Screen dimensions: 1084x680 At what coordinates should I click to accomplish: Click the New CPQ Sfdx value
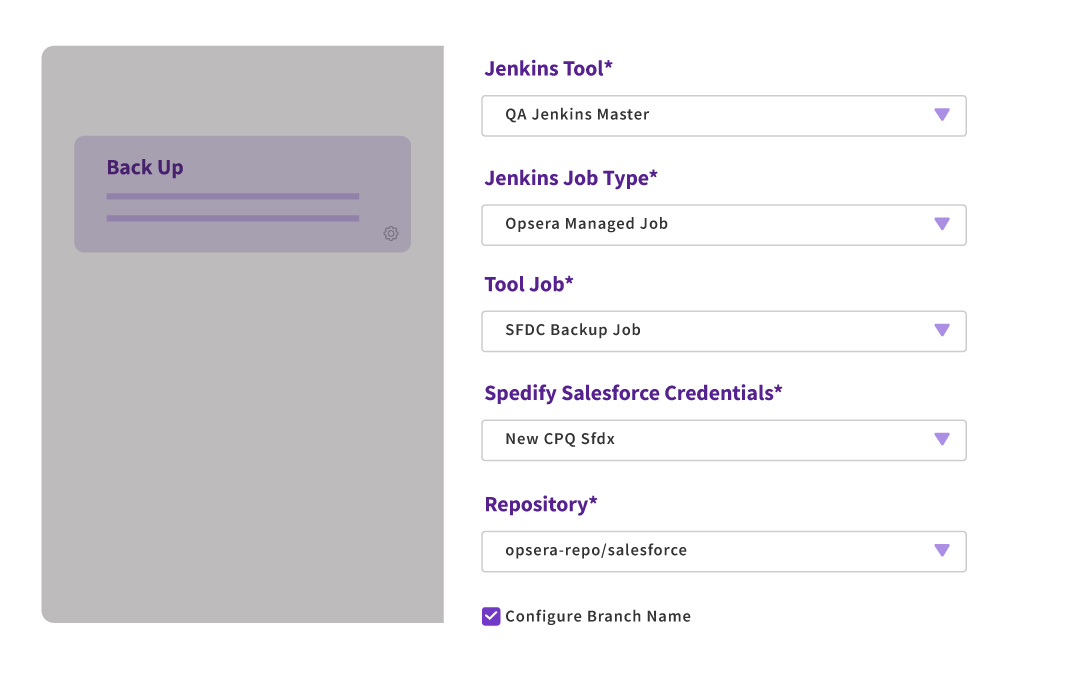(x=560, y=439)
